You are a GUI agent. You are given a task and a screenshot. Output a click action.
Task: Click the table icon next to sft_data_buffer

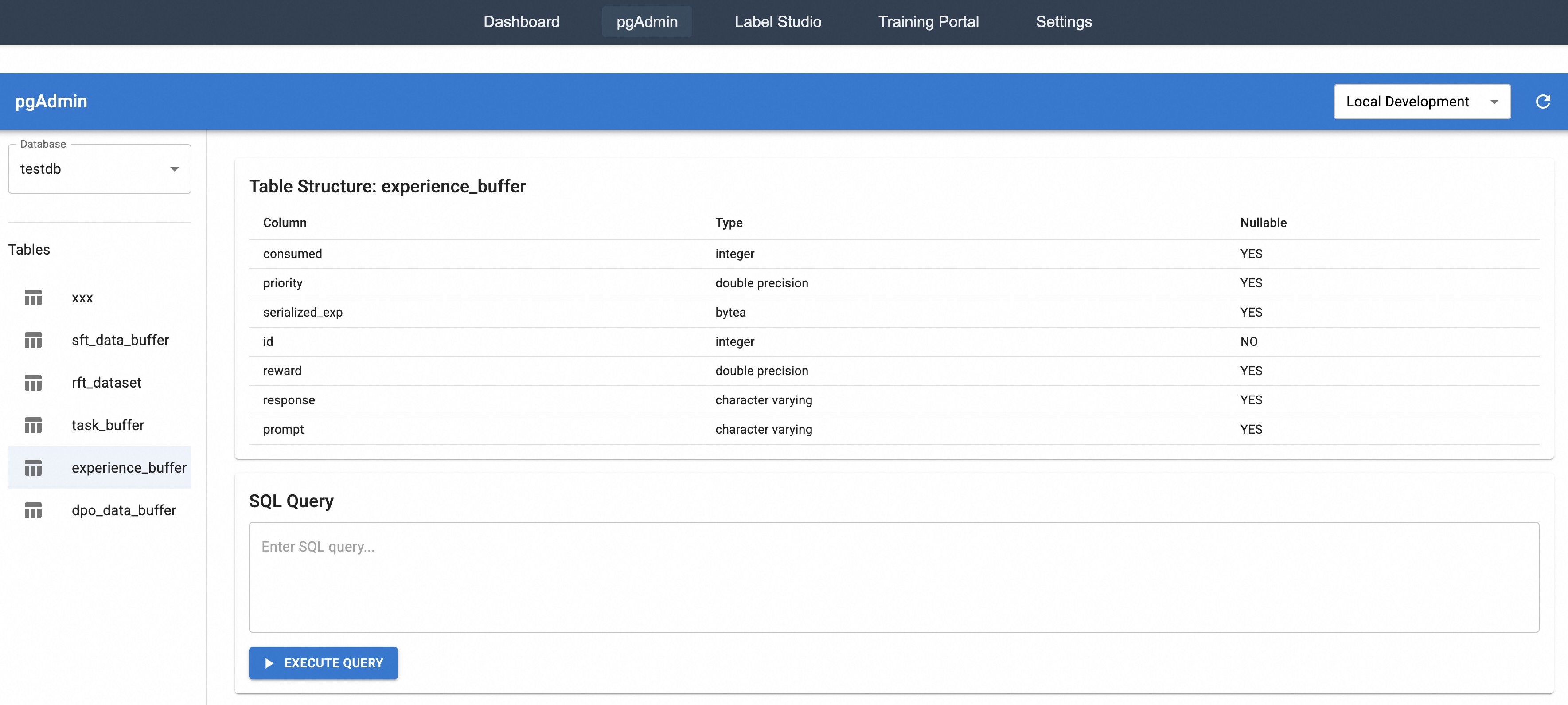[33, 341]
